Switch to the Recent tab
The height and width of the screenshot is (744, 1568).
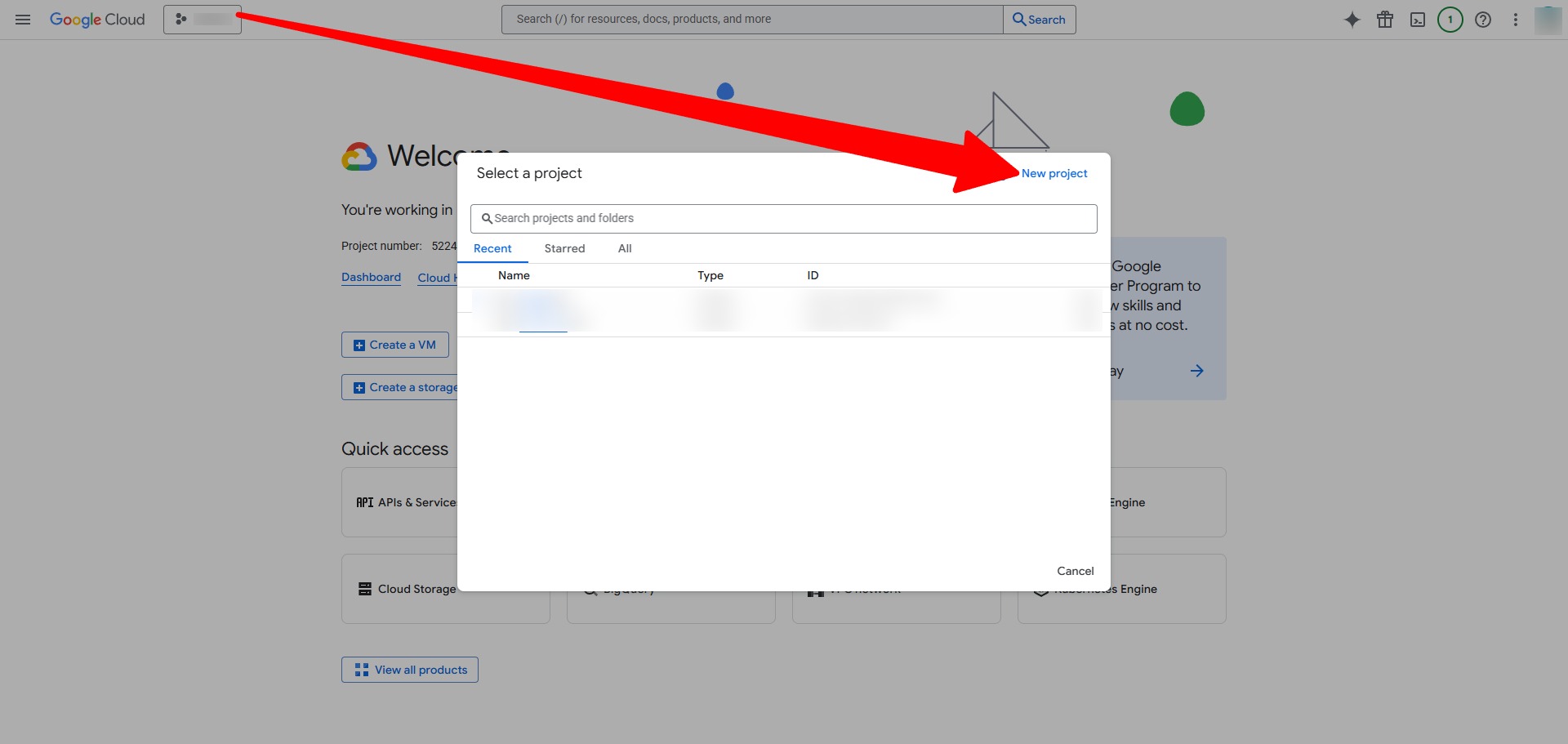point(492,248)
